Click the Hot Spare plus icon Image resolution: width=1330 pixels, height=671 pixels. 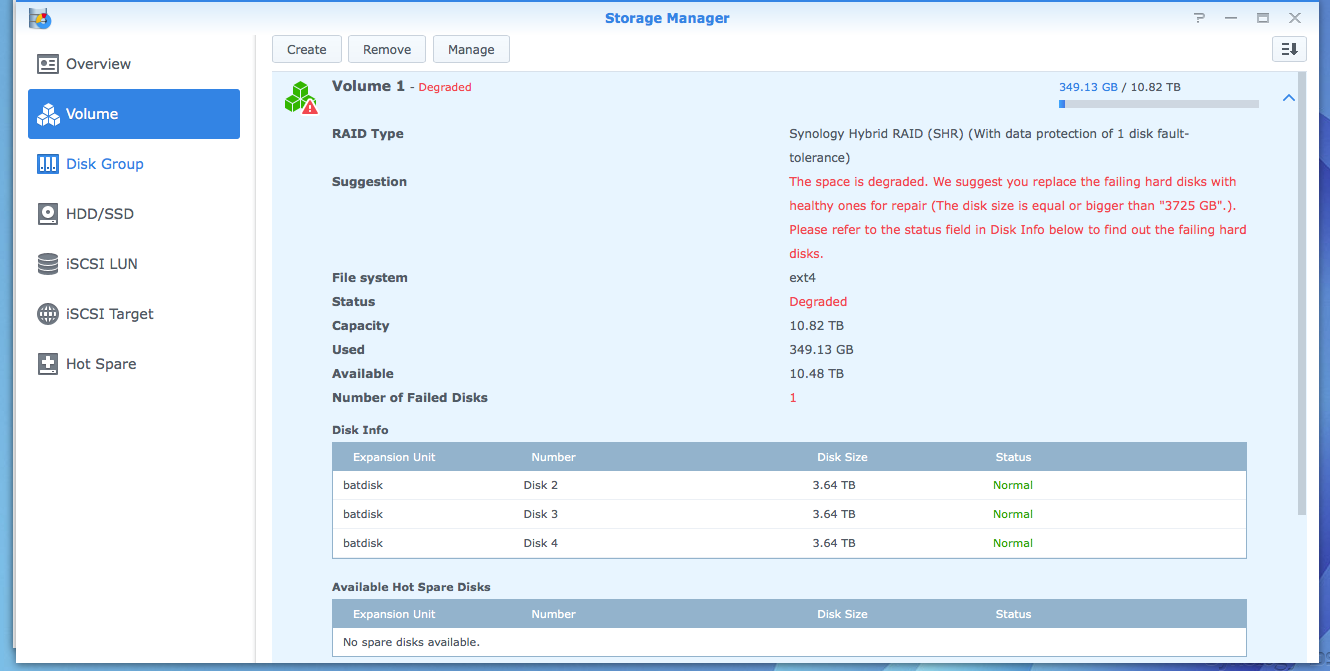click(x=48, y=364)
